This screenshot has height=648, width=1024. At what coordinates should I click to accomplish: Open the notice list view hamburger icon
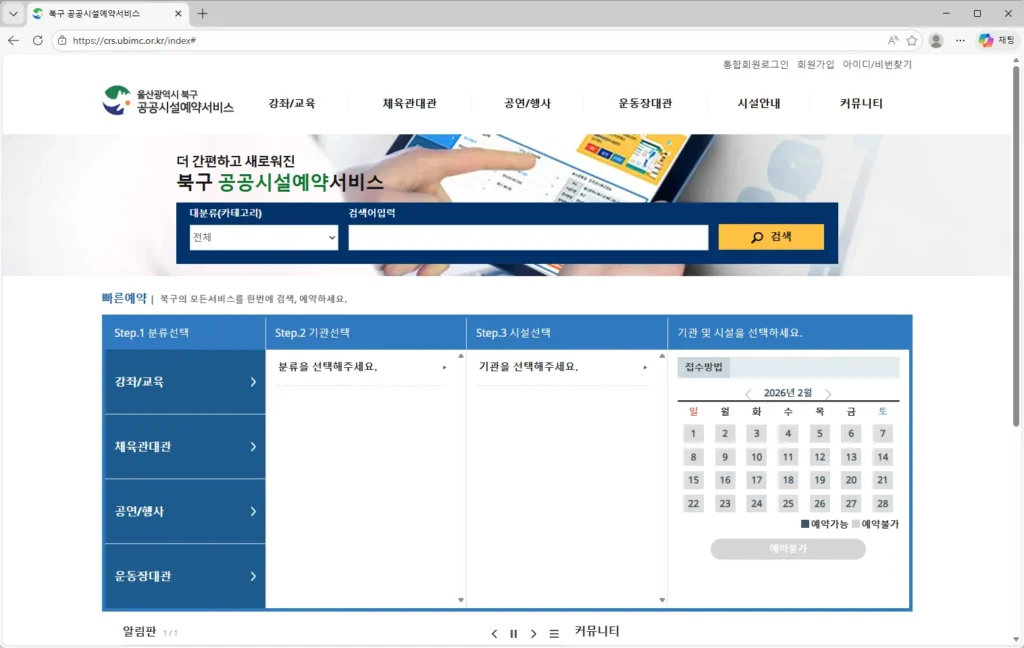click(x=553, y=633)
